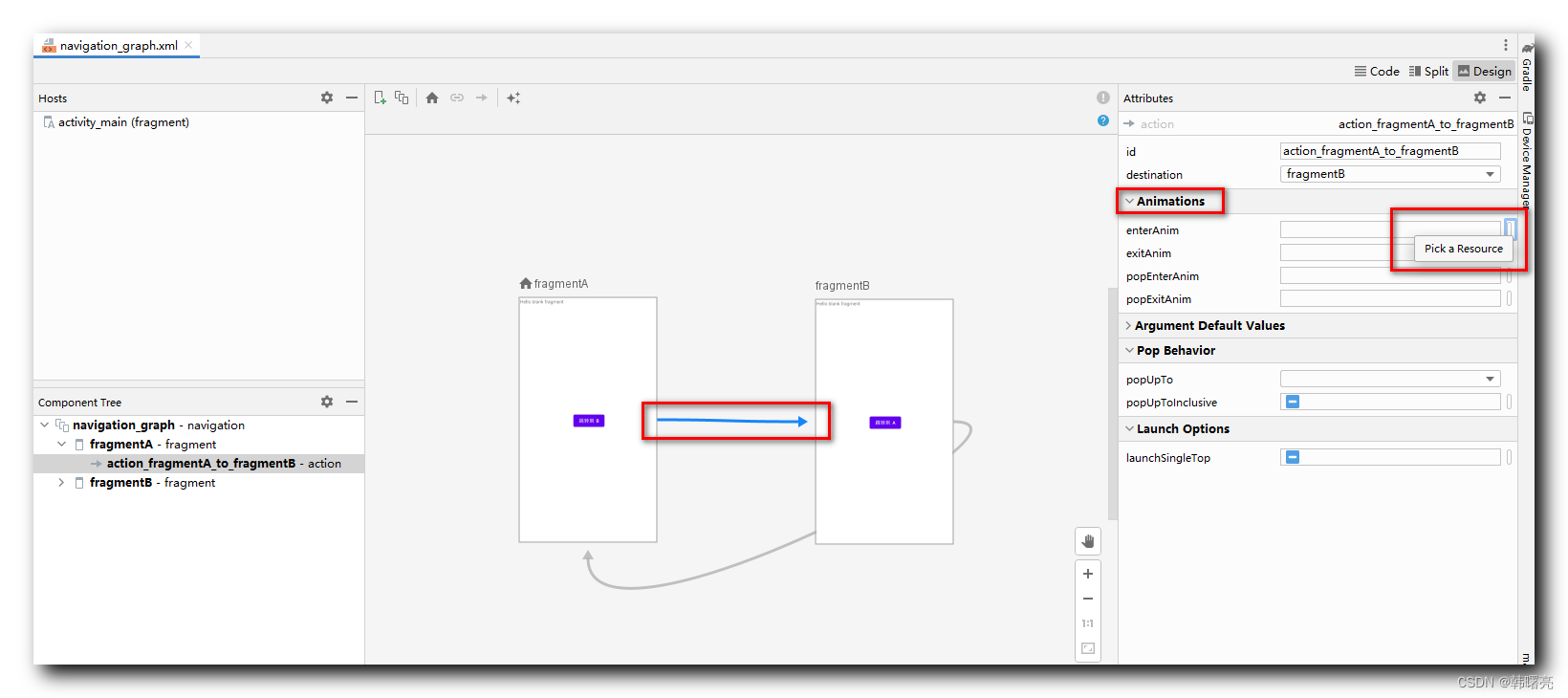Click the popEnterAnim input field
1568x698 pixels.
point(1390,275)
